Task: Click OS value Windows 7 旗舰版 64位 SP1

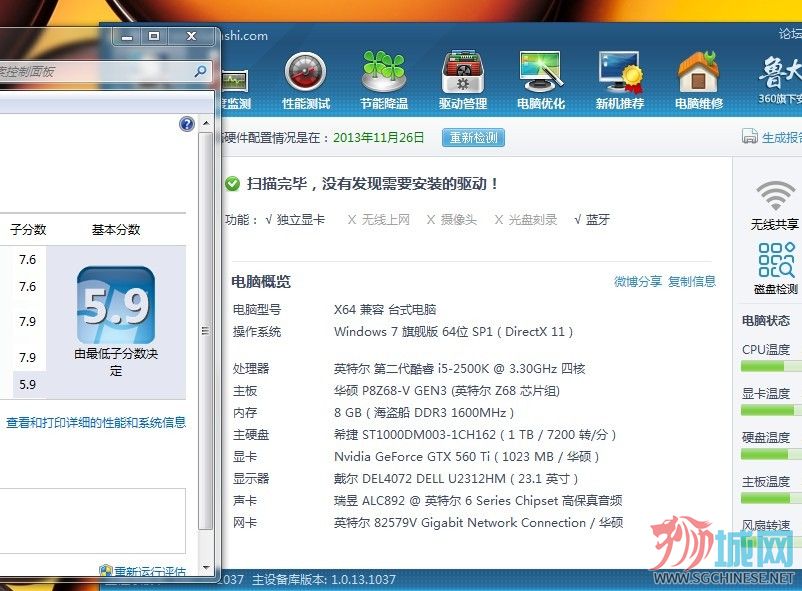Action: pyautogui.click(x=454, y=332)
